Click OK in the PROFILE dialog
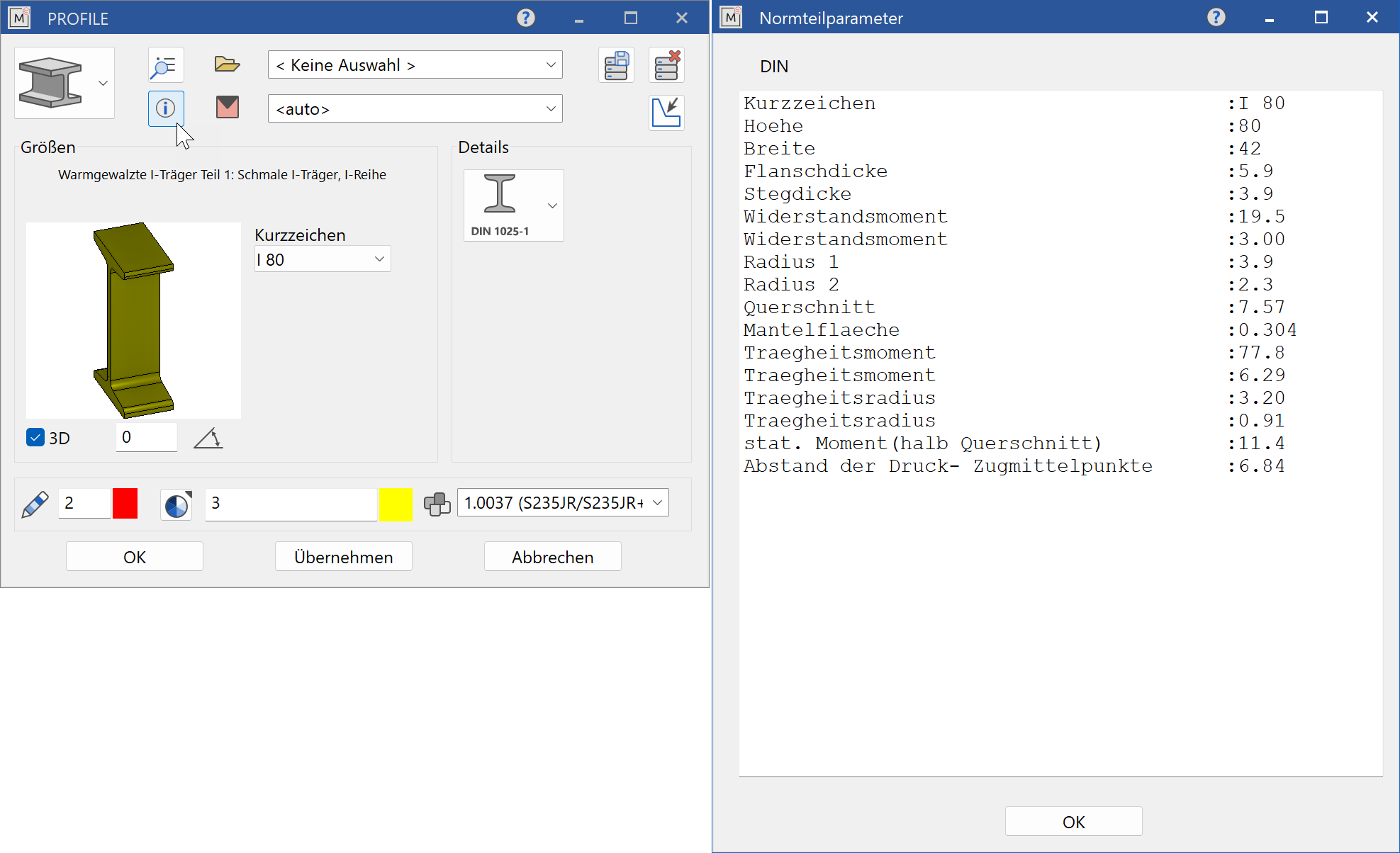Screen dimensions: 1400x853 coord(135,557)
